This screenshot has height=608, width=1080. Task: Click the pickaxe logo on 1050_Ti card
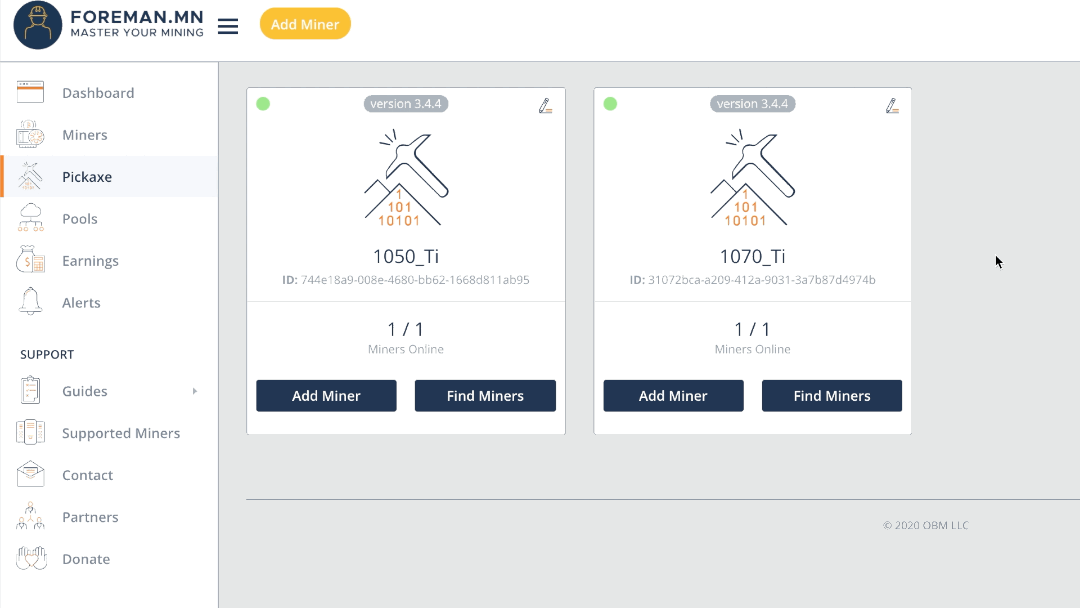pyautogui.click(x=406, y=178)
